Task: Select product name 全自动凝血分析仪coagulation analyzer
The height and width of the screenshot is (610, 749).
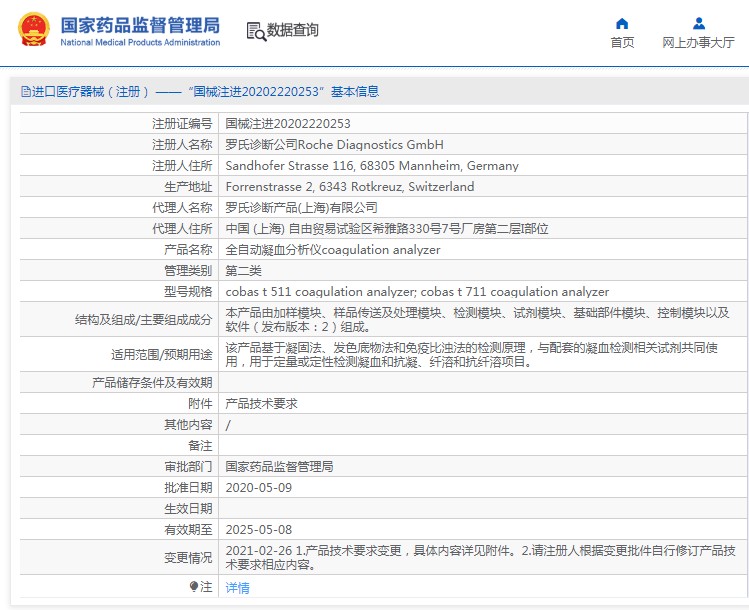Action: click(333, 250)
